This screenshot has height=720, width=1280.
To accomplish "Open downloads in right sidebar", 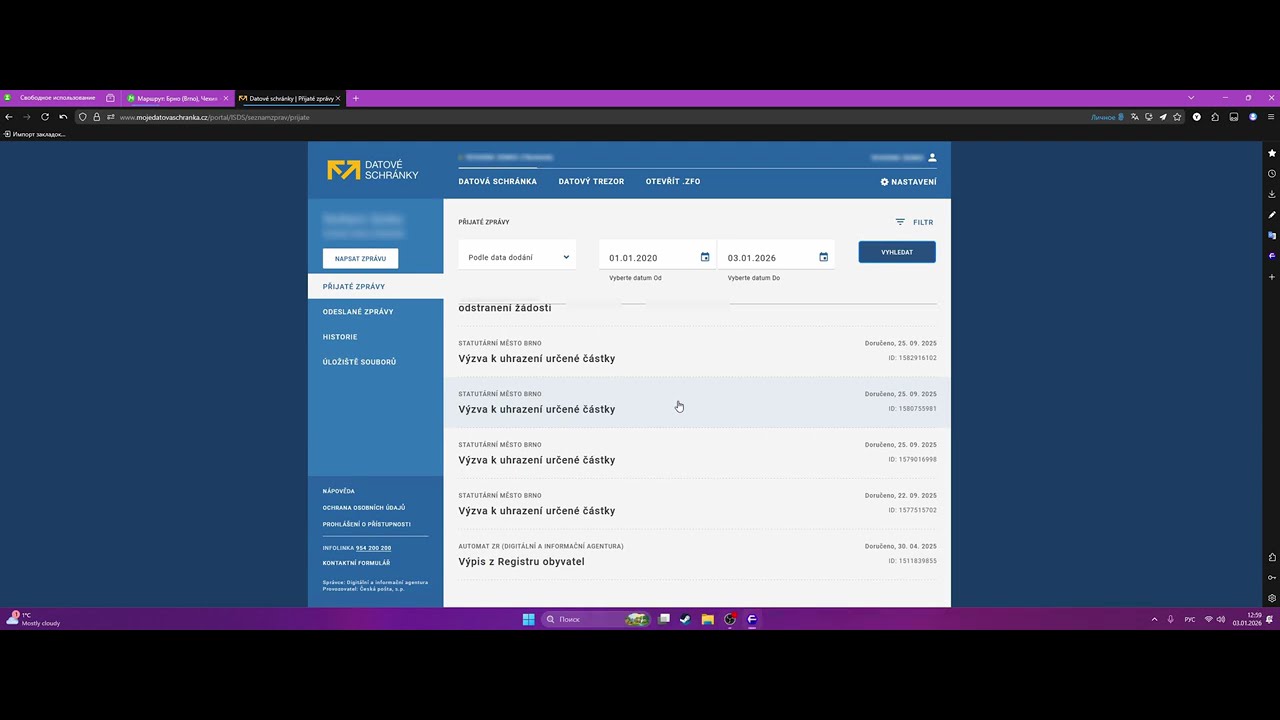I will [x=1272, y=194].
